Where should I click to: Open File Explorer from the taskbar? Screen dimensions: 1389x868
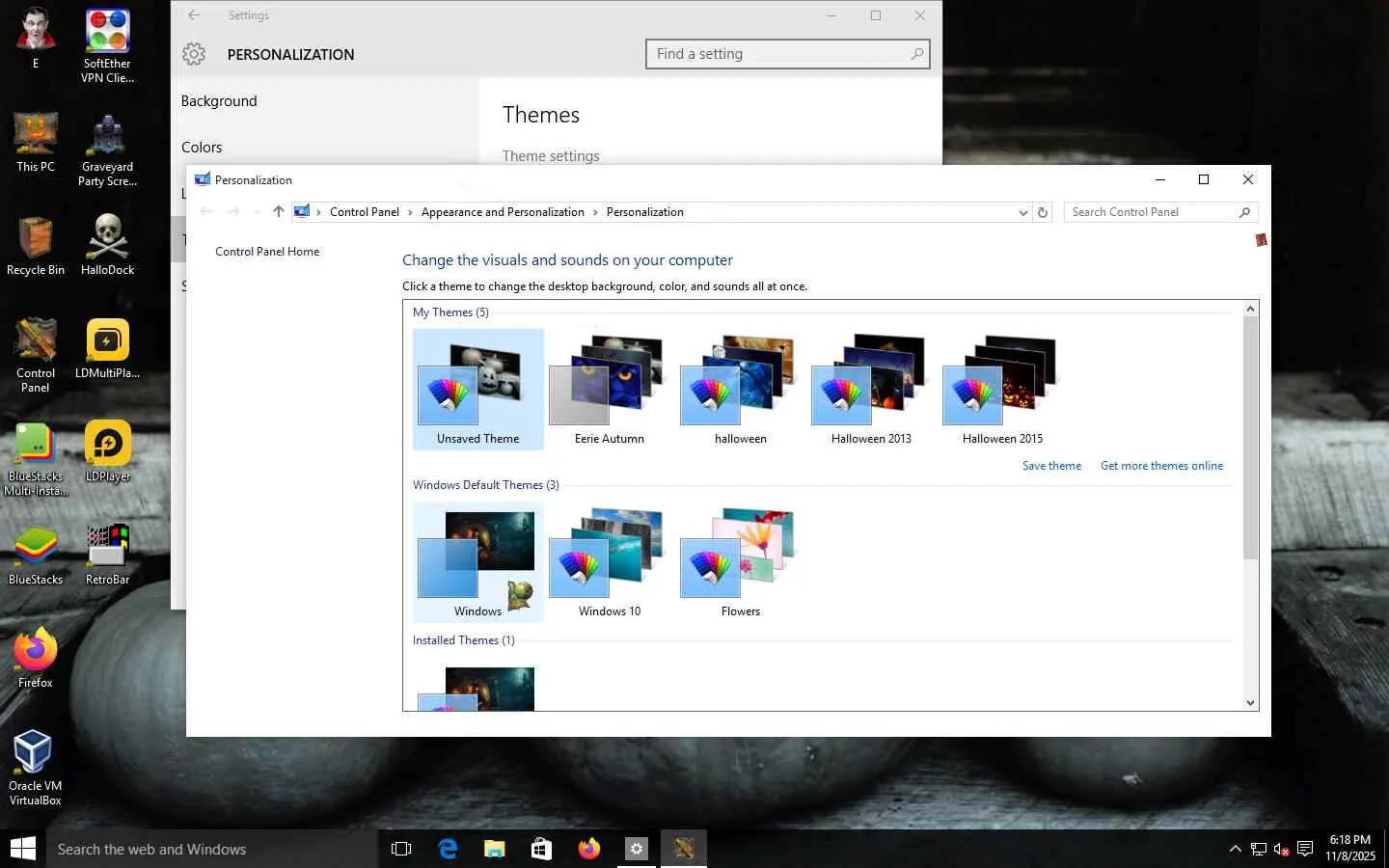click(495, 849)
